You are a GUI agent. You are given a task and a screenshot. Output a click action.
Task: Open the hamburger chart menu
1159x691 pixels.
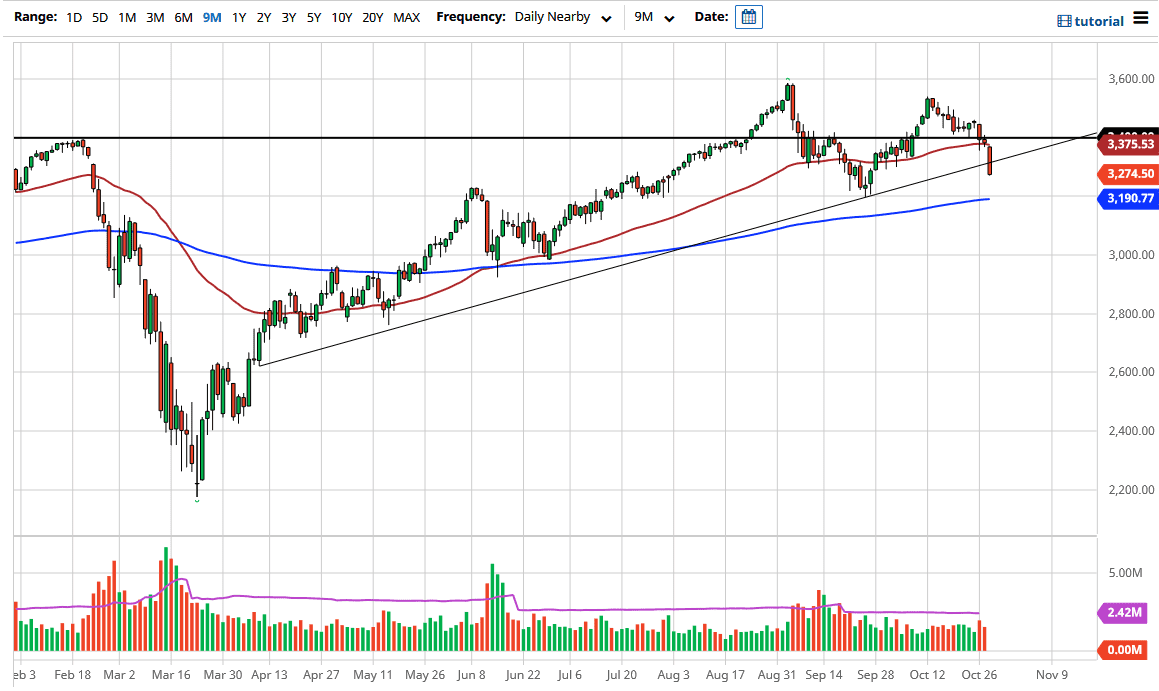coord(1139,19)
